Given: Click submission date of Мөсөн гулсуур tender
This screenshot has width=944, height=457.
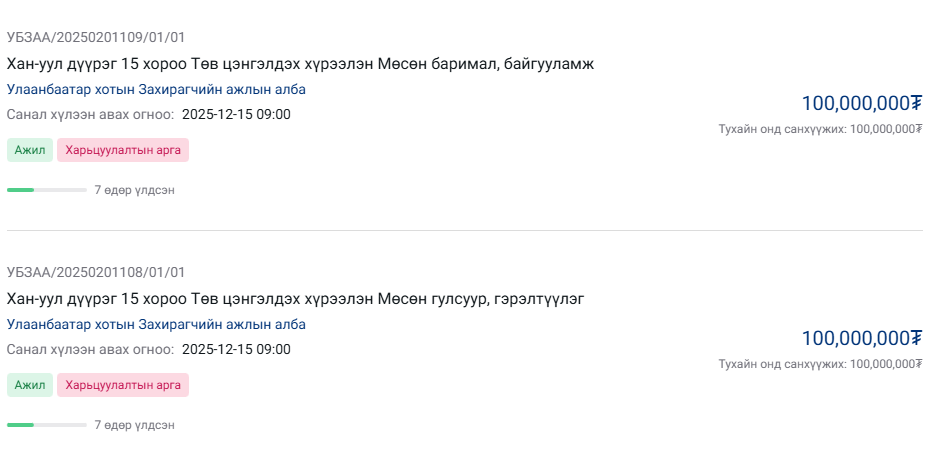Looking at the screenshot, I should pyautogui.click(x=236, y=349).
